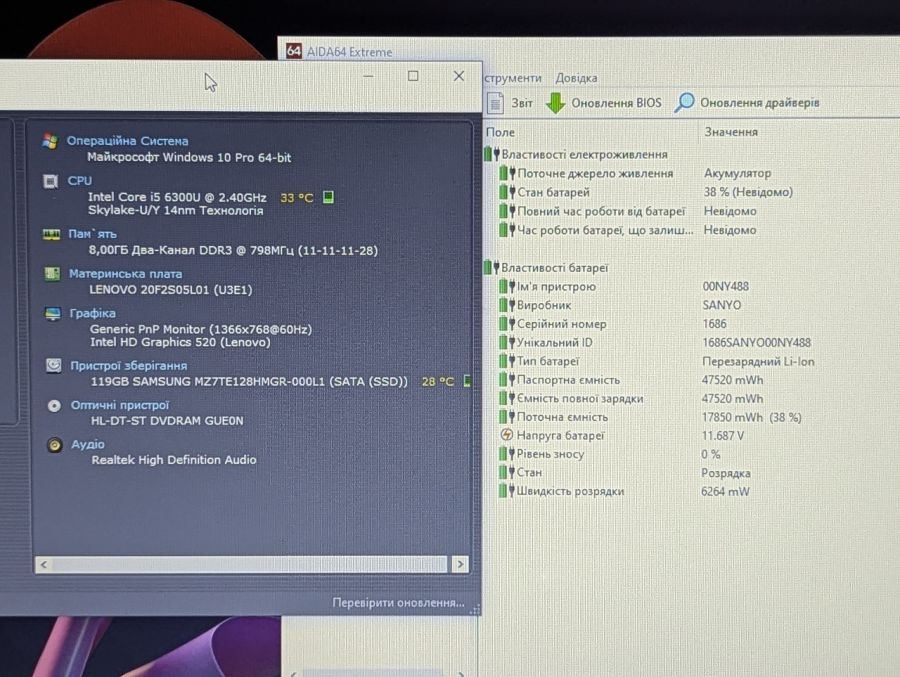The width and height of the screenshot is (900, 677).
Task: Click battery icon beside Ім'я пристрою
Action: pos(506,286)
